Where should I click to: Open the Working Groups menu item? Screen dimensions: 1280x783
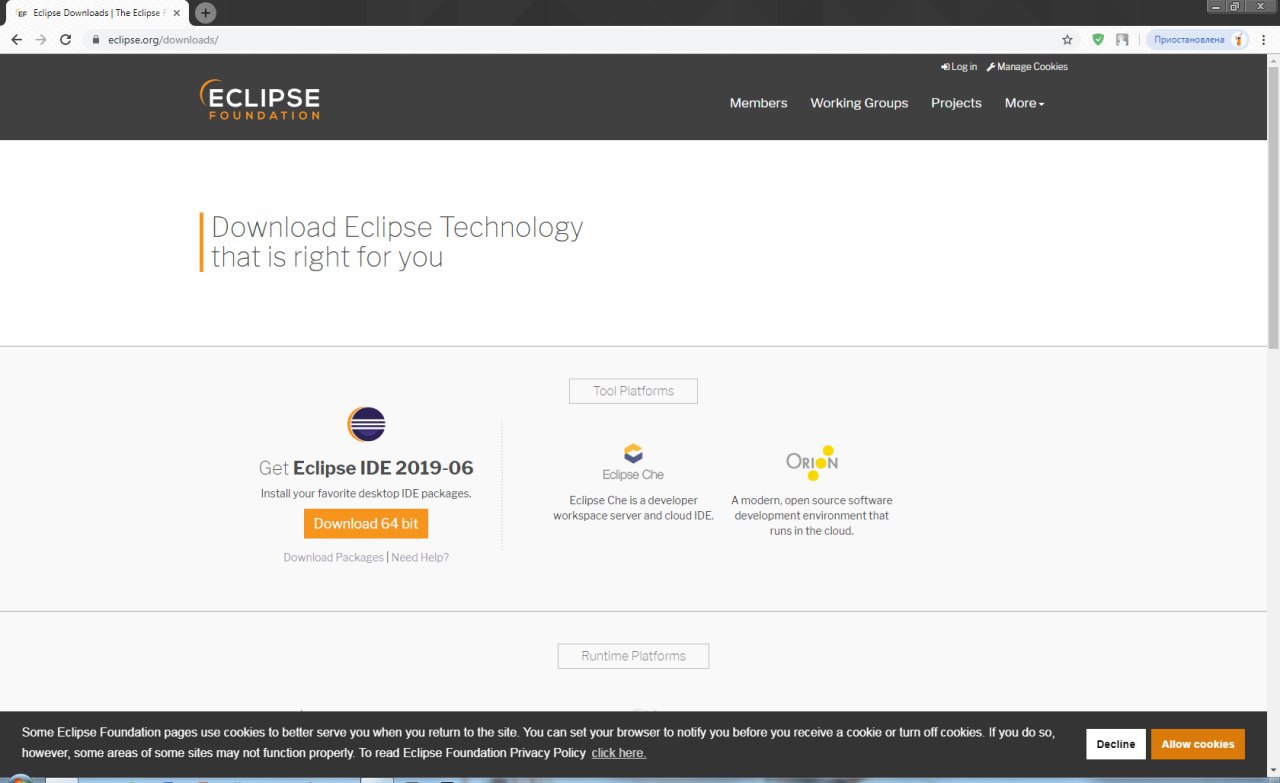click(x=859, y=103)
